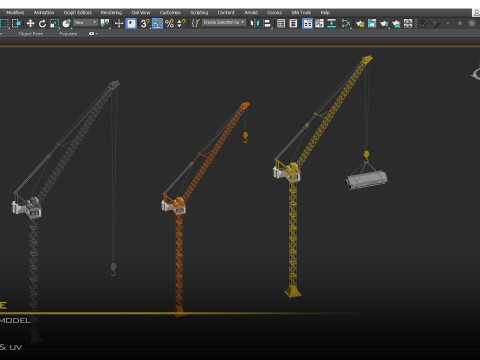Viewport: 480px width, 360px height.
Task: Click the gray cargo load hanging from yellow crane
Action: tap(366, 180)
